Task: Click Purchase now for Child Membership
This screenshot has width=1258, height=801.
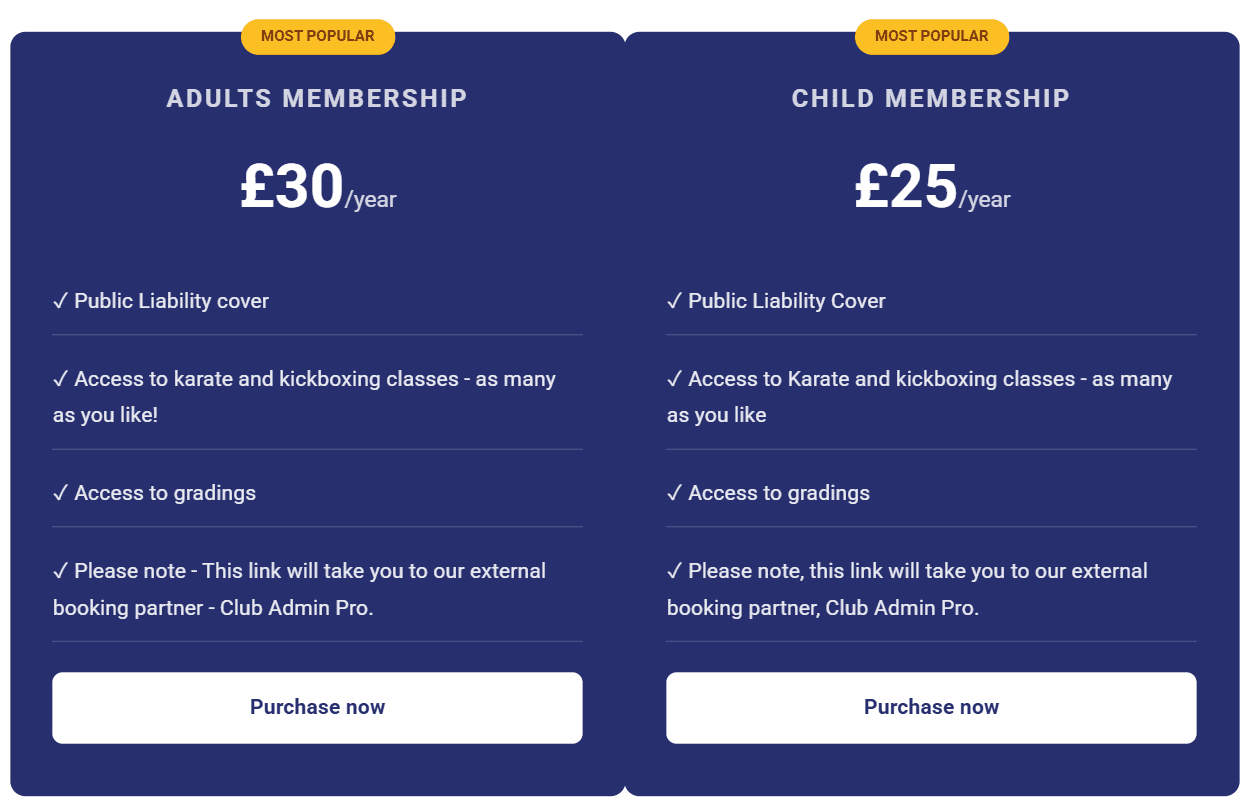Action: tap(931, 707)
